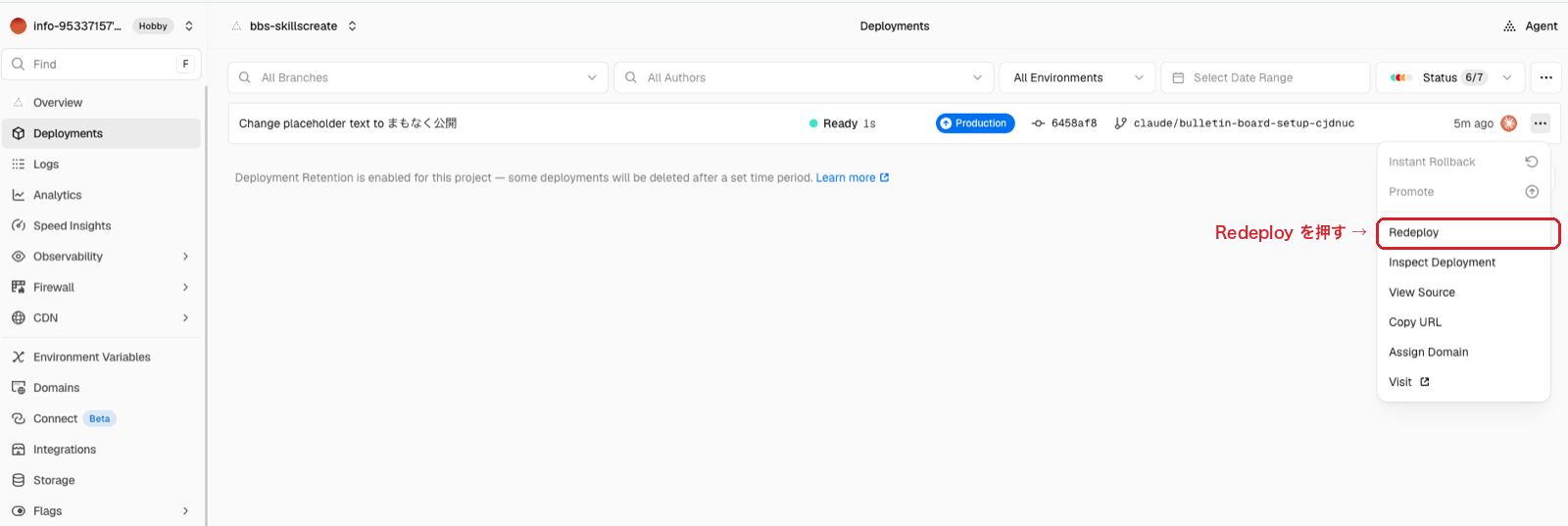Viewport: 1568px width, 526px height.
Task: Open the top three-dot menu beside Status
Action: click(1545, 77)
